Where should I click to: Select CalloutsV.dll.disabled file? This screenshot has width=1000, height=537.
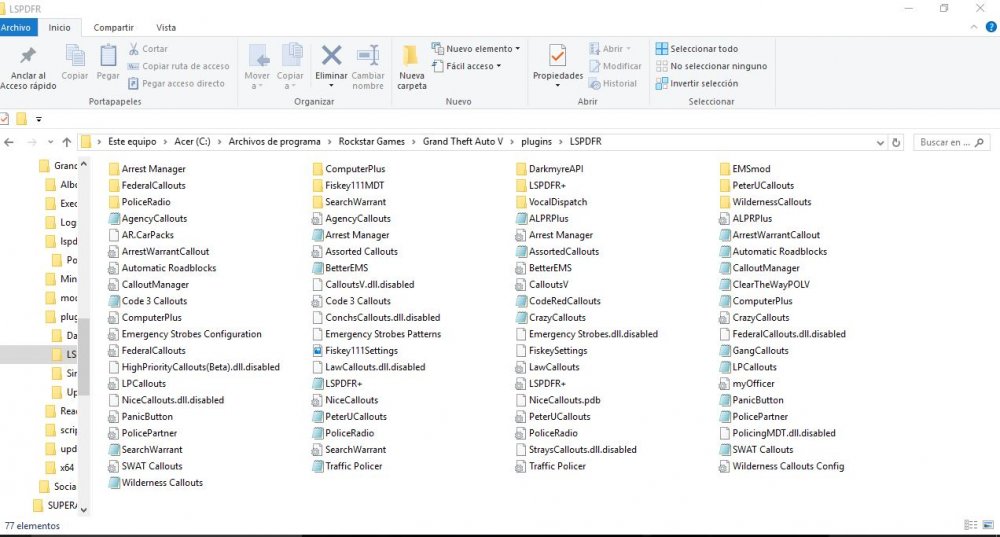[x=363, y=284]
